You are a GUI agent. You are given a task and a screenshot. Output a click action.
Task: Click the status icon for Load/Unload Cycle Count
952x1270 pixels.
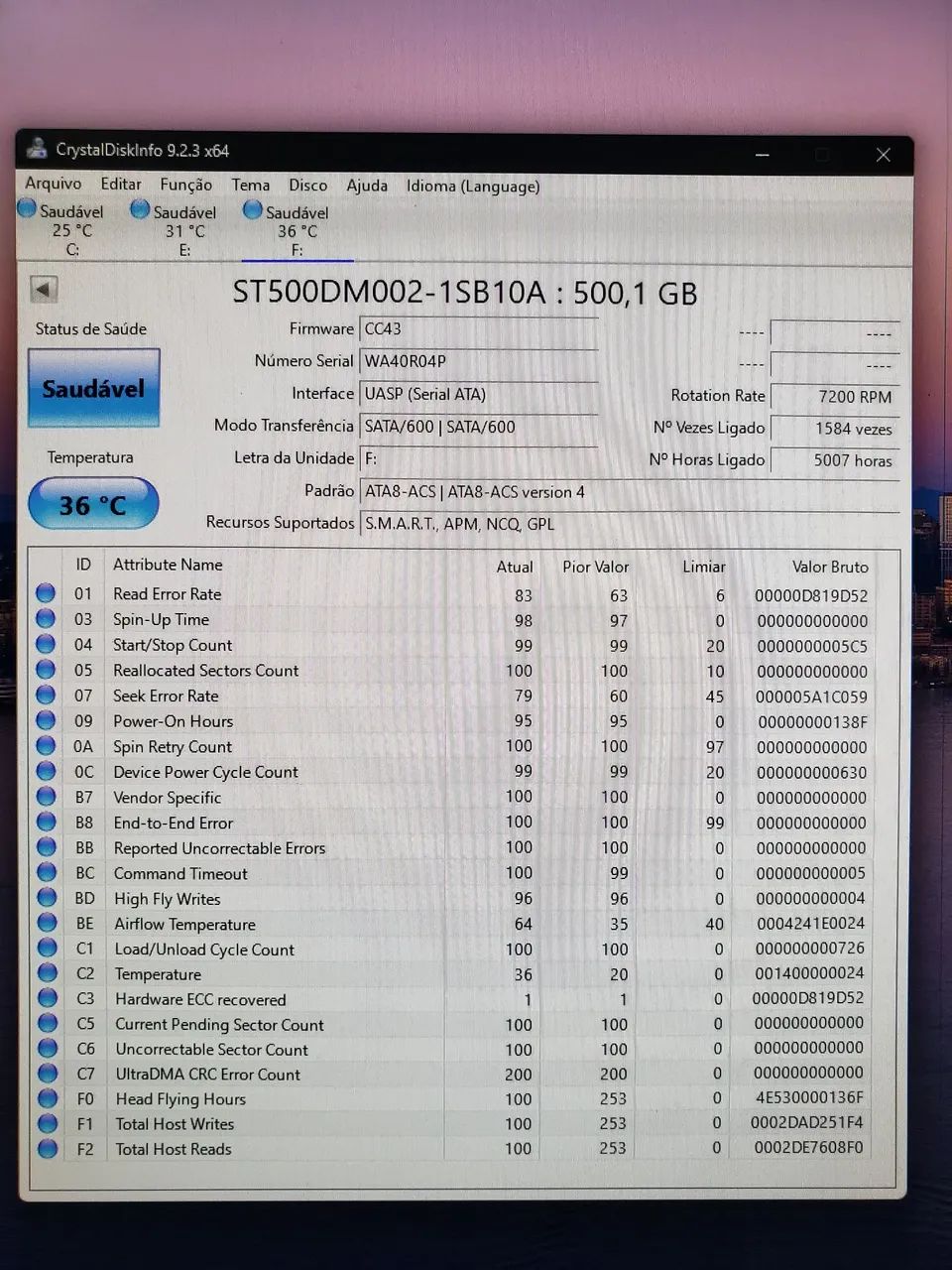pos(47,948)
